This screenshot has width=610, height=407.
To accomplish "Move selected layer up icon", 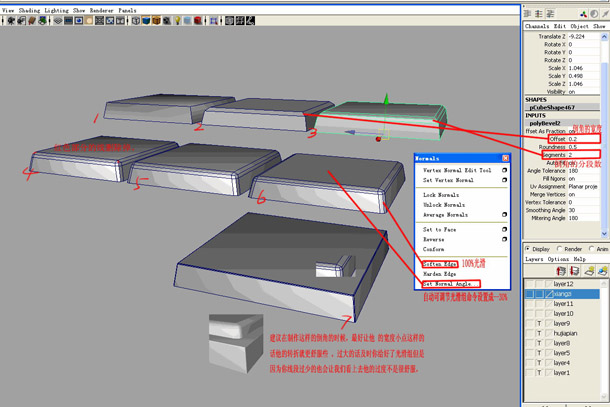I will [561, 270].
